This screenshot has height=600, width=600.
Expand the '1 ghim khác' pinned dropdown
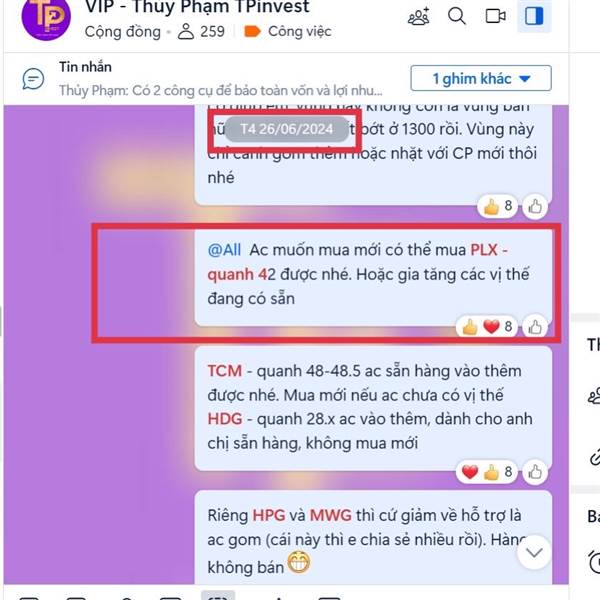click(481, 78)
